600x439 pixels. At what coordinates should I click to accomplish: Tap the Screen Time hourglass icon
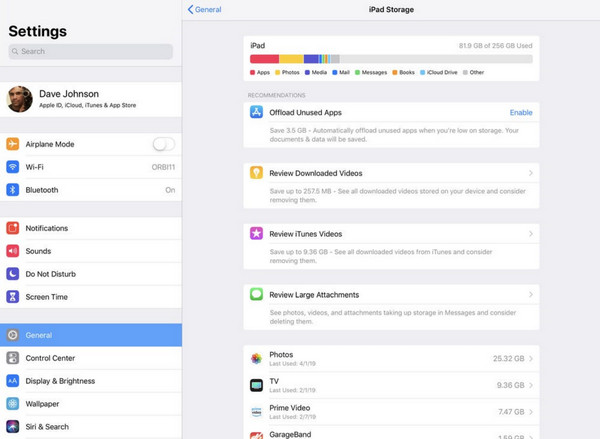tap(13, 297)
